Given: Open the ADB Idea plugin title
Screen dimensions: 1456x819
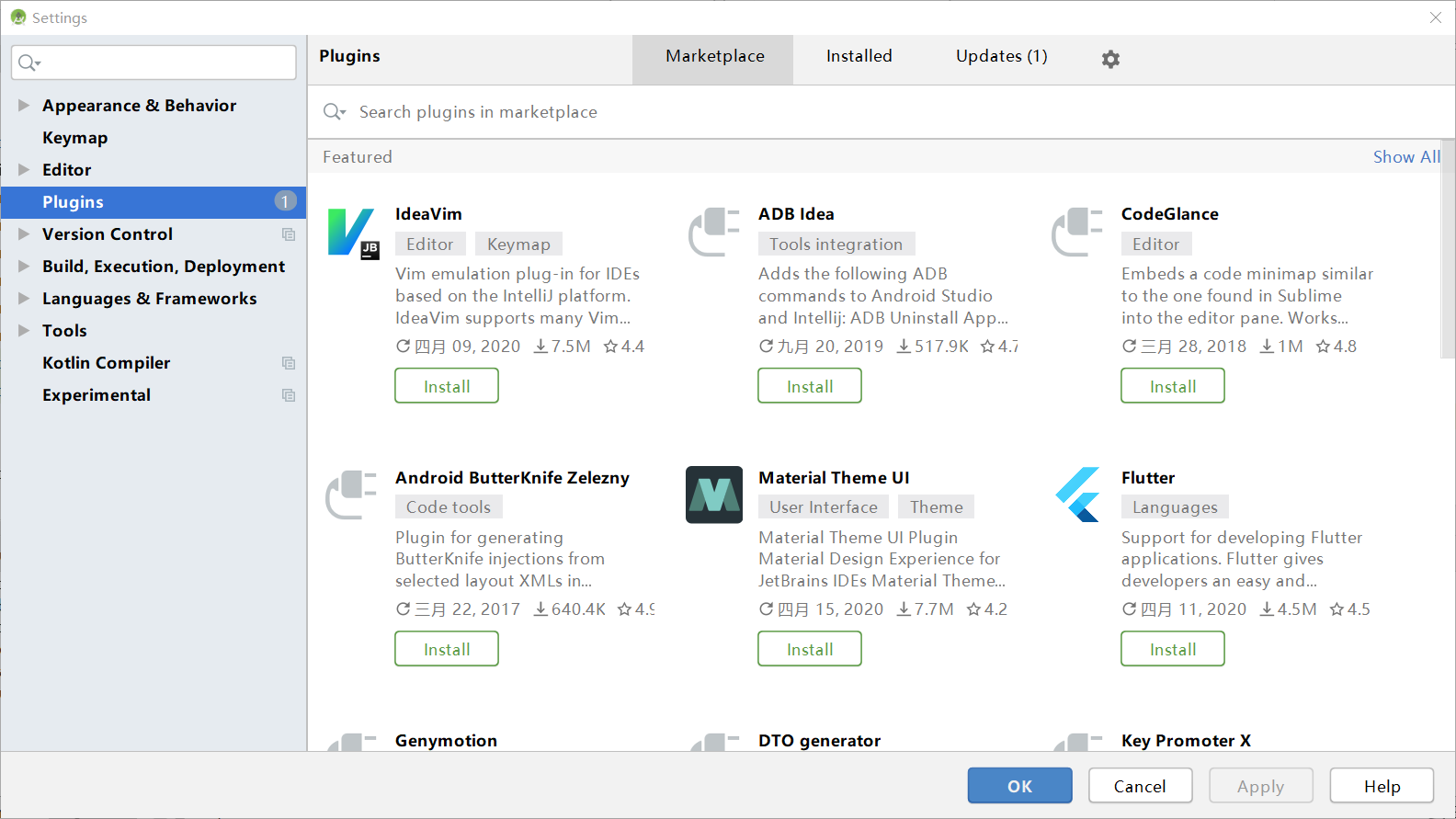Looking at the screenshot, I should 796,214.
